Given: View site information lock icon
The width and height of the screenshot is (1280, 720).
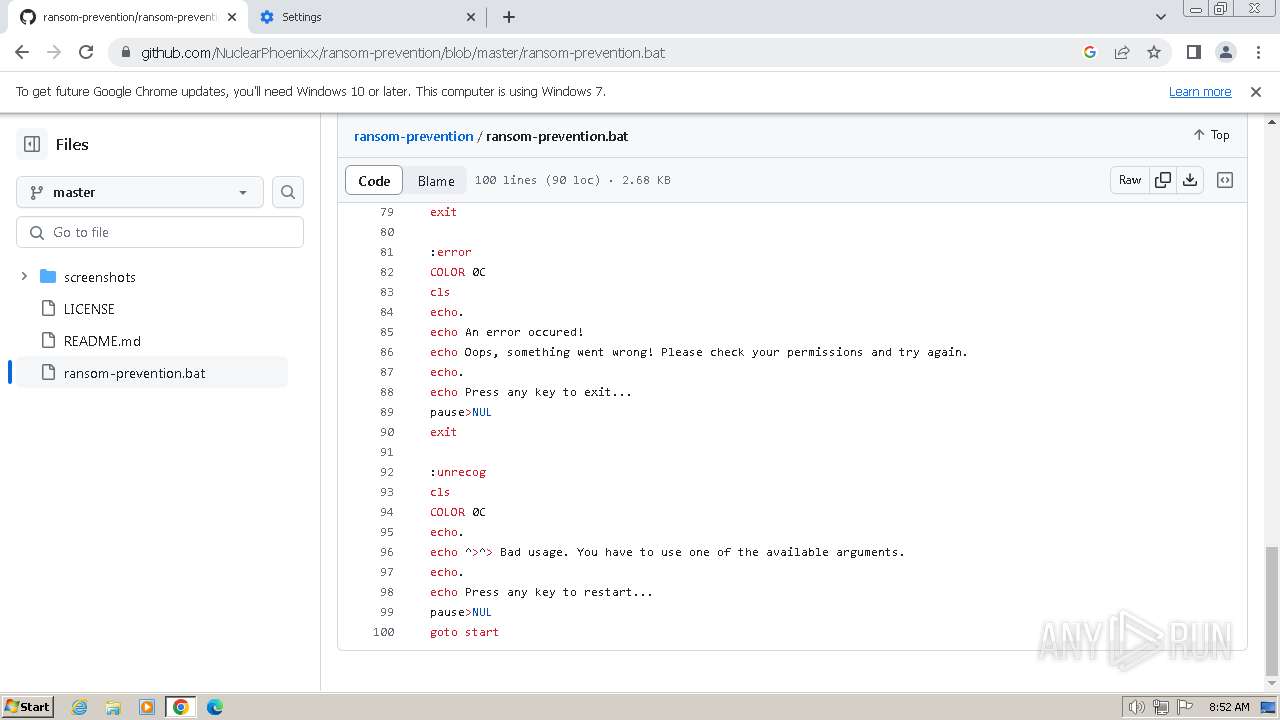Looking at the screenshot, I should pos(125,52).
